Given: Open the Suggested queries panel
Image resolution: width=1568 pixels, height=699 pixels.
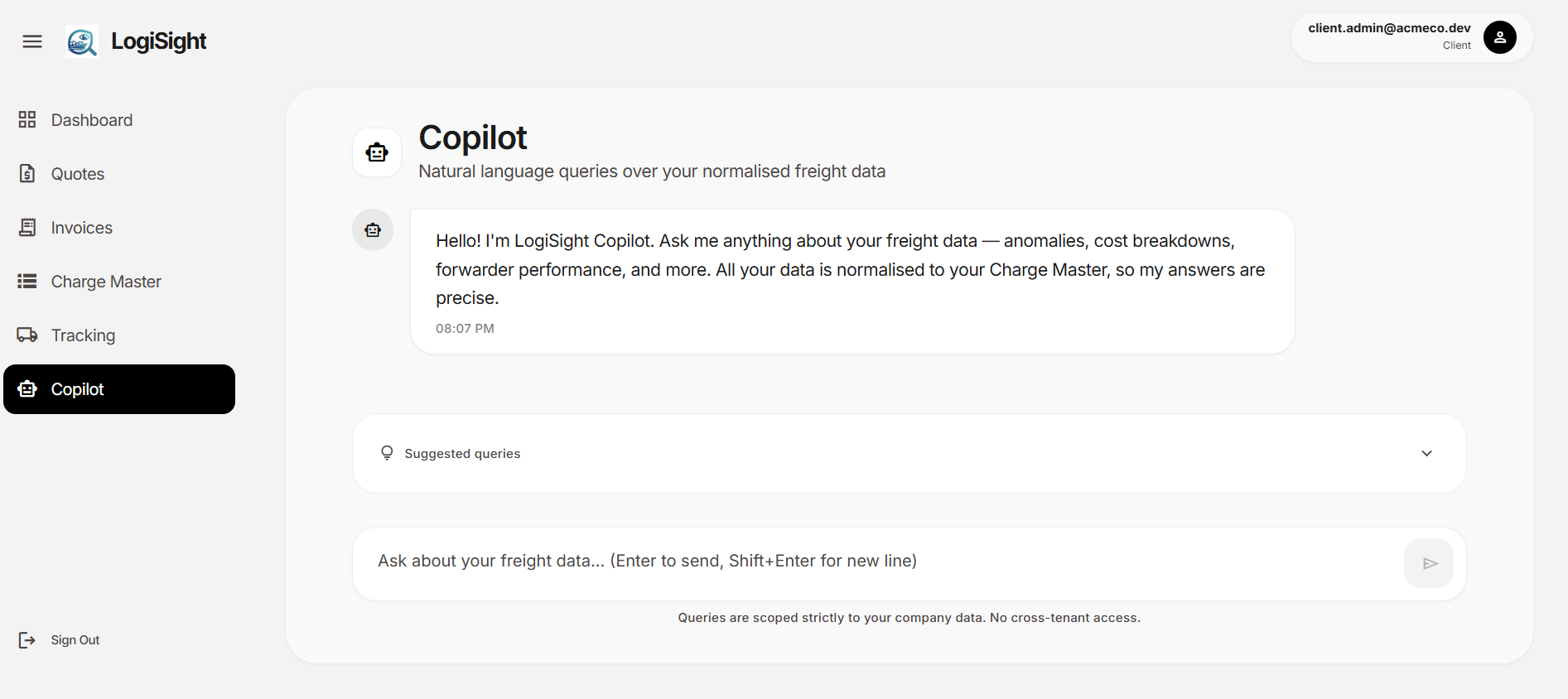Looking at the screenshot, I should click(x=909, y=453).
